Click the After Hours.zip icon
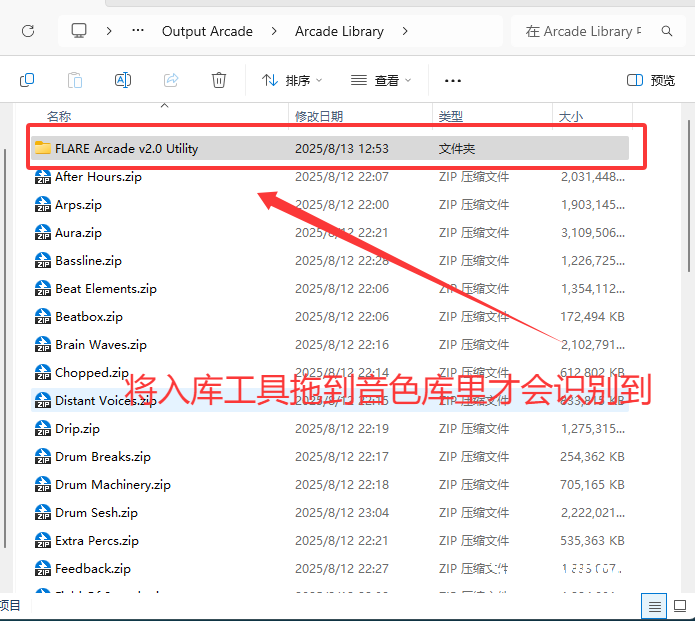Viewport: 695px width, 621px height. 43,176
